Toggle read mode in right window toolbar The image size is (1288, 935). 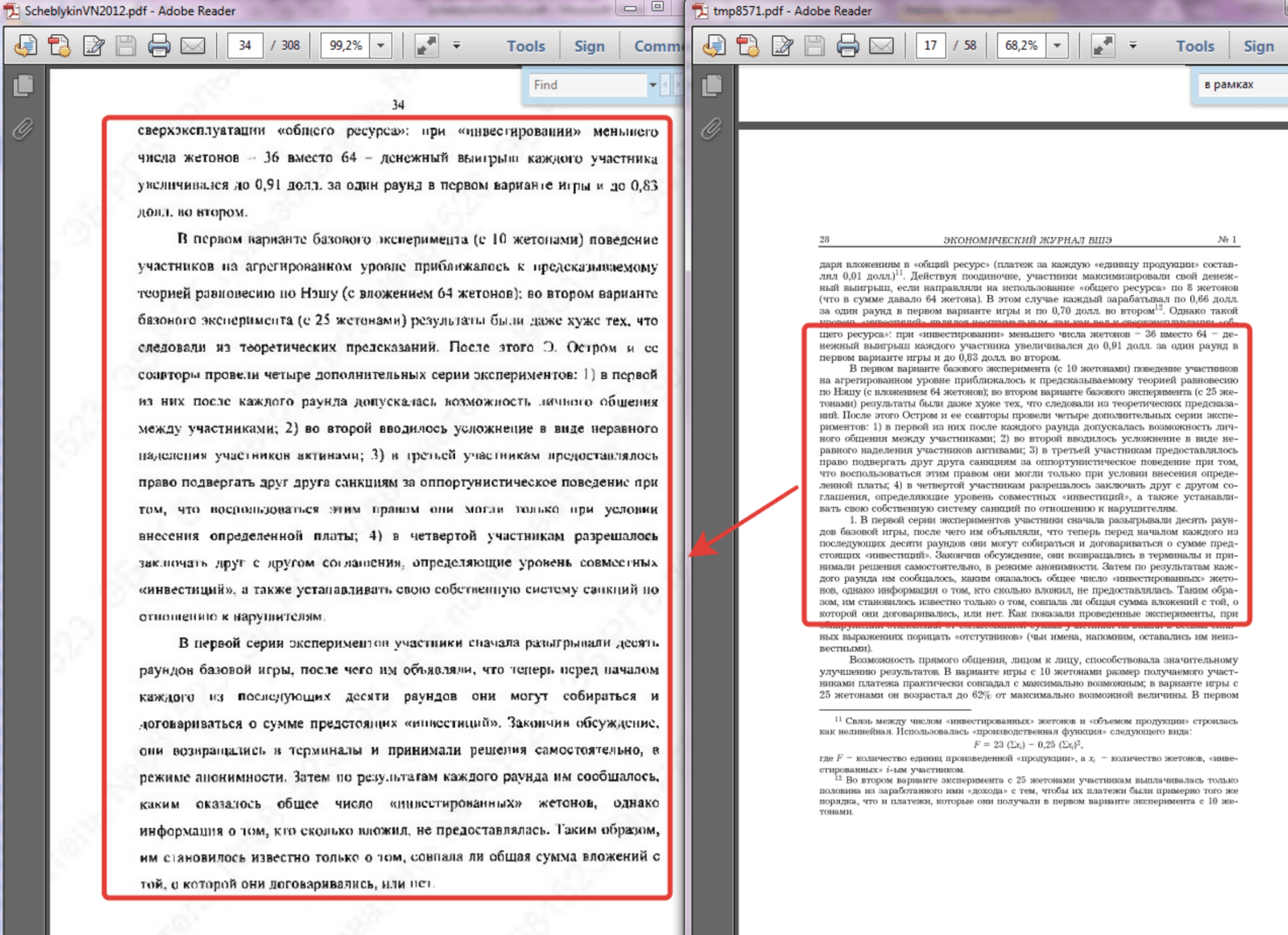click(1102, 46)
